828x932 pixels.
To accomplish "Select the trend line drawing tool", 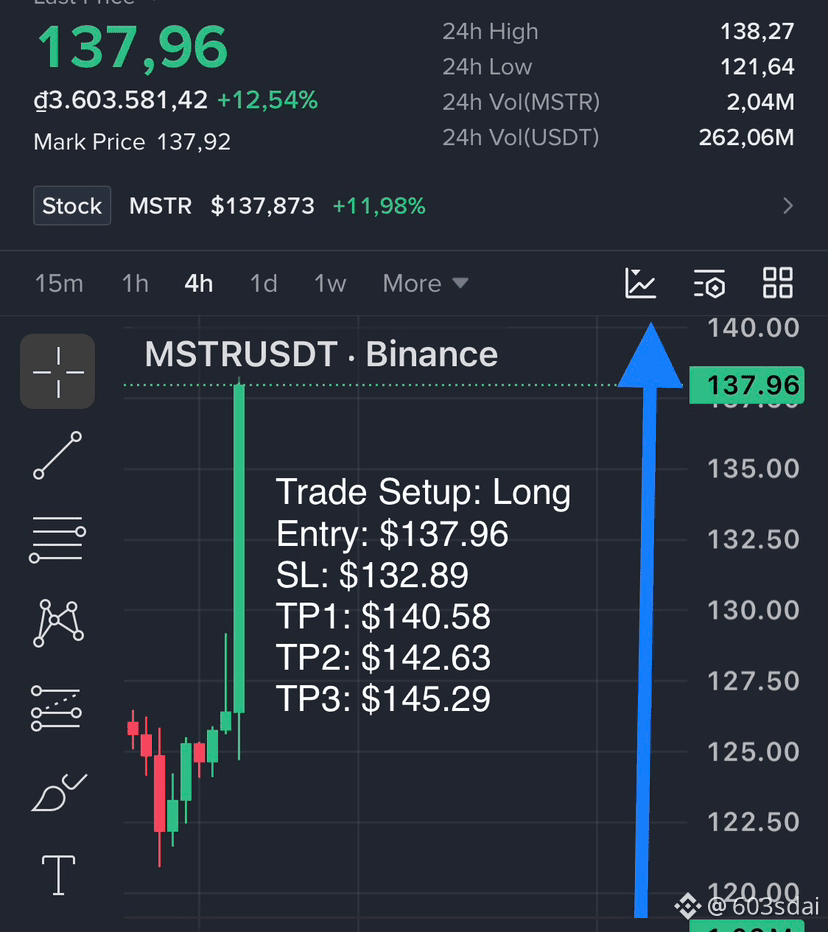I will (x=58, y=455).
